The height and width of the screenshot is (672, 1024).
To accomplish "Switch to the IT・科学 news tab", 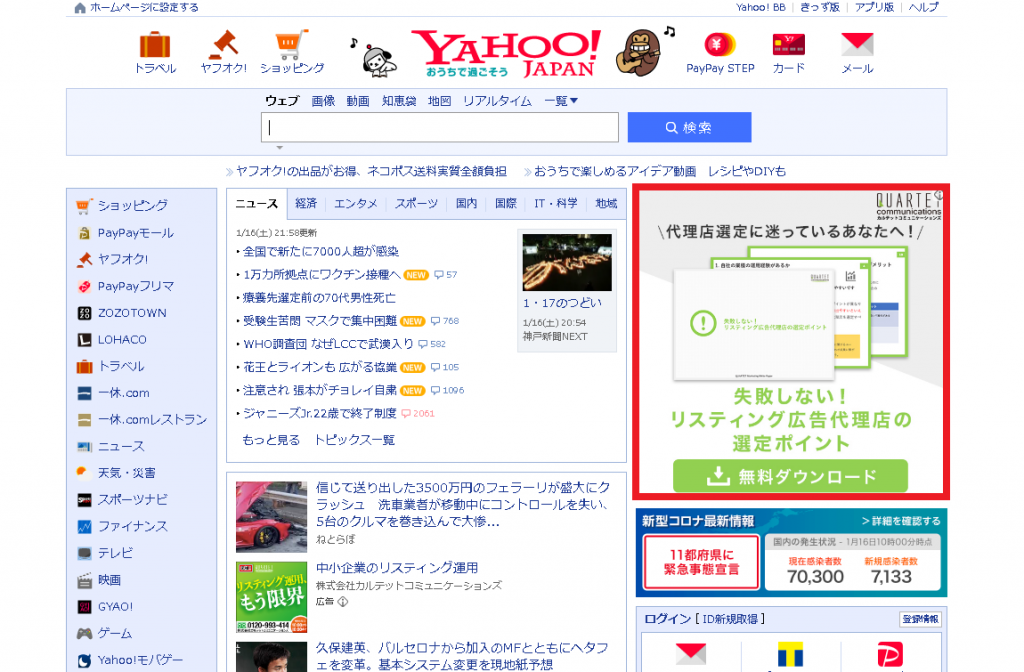I will pyautogui.click(x=556, y=204).
